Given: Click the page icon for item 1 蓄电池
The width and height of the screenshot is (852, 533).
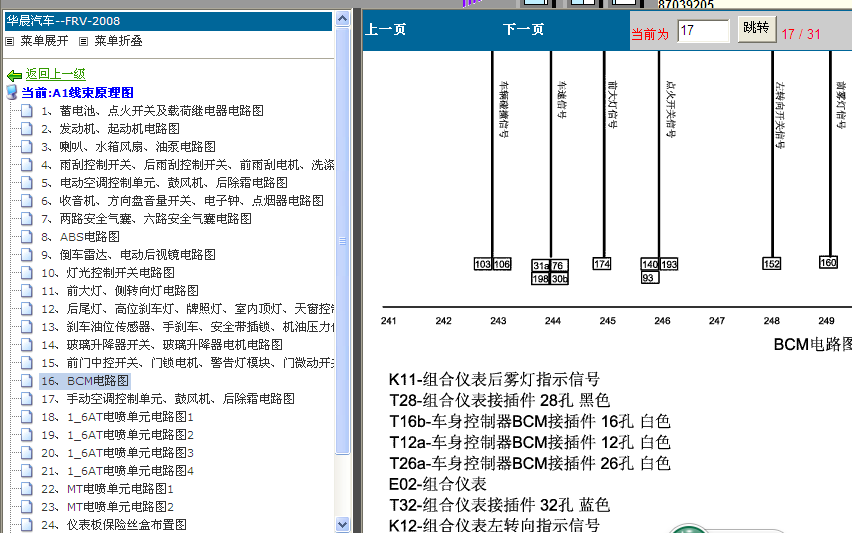Looking at the screenshot, I should point(27,111).
